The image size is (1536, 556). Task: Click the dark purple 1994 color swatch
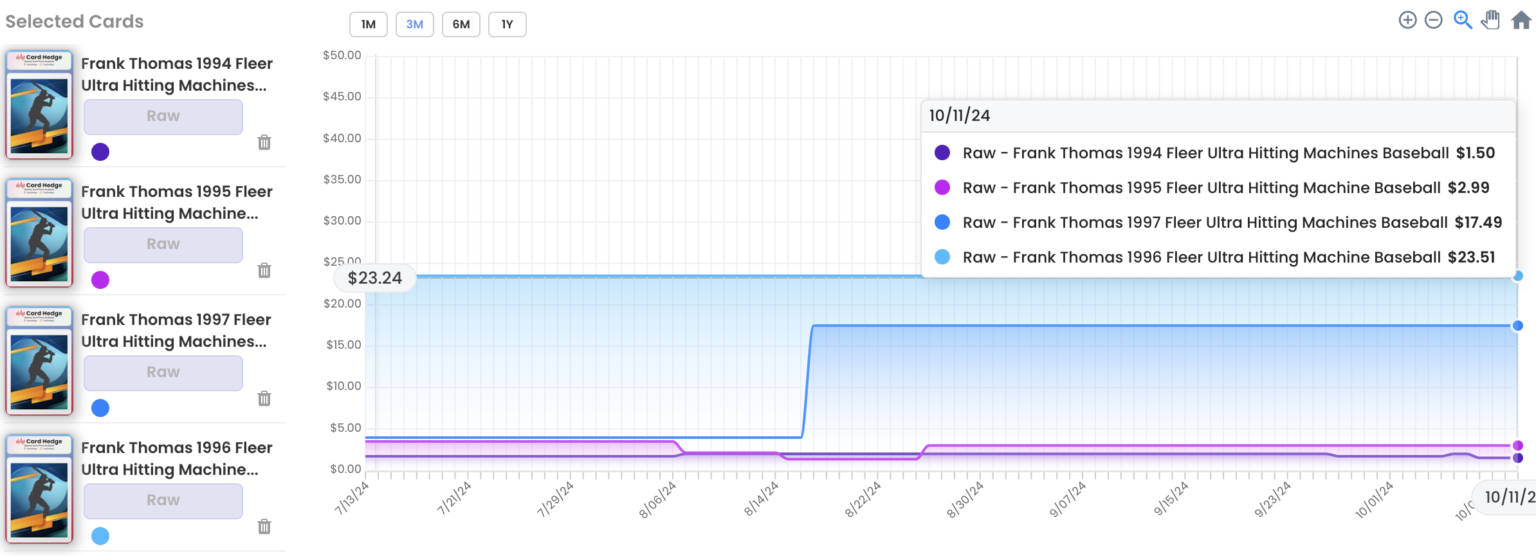click(x=100, y=152)
